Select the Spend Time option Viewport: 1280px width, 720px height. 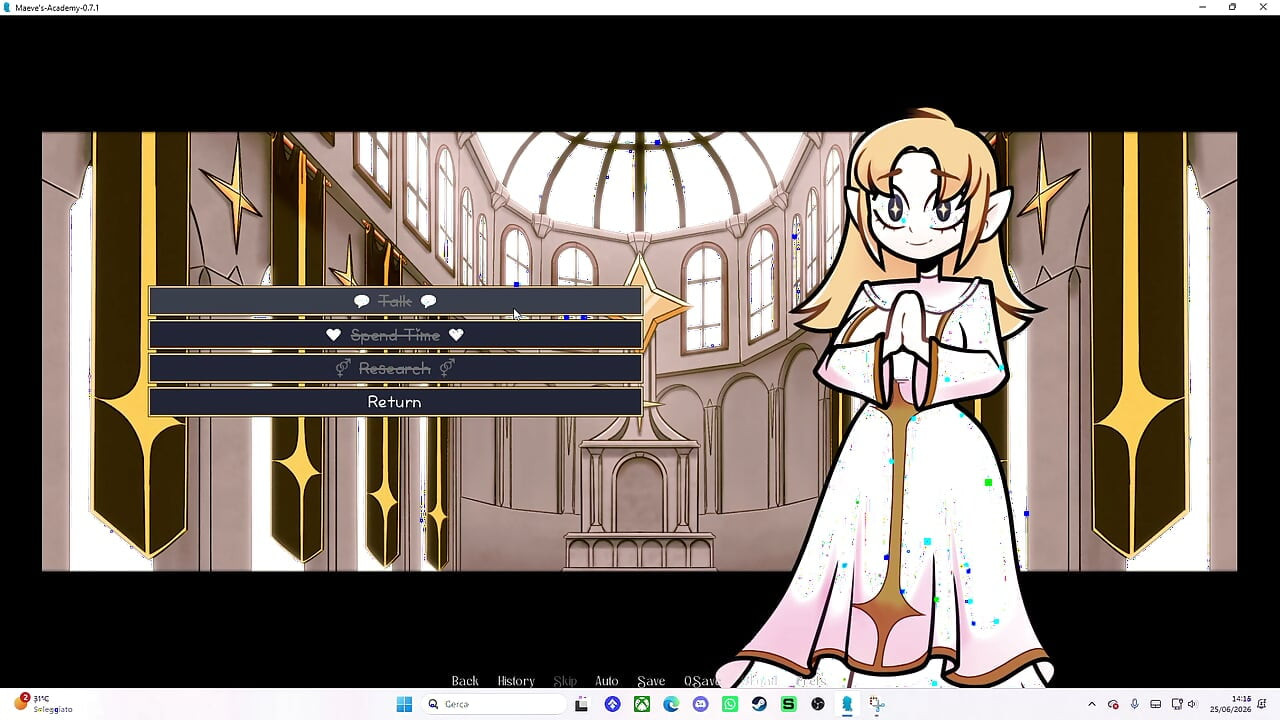pos(395,335)
